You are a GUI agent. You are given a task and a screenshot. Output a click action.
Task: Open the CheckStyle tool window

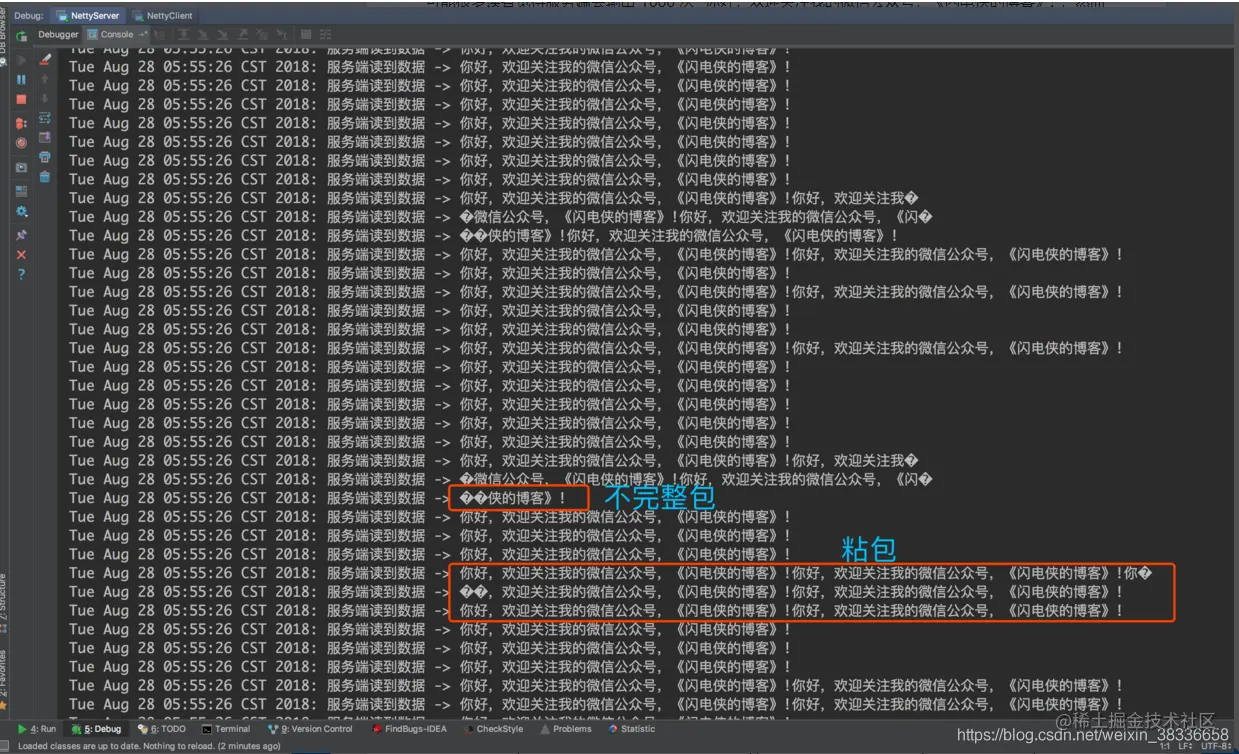click(493, 729)
